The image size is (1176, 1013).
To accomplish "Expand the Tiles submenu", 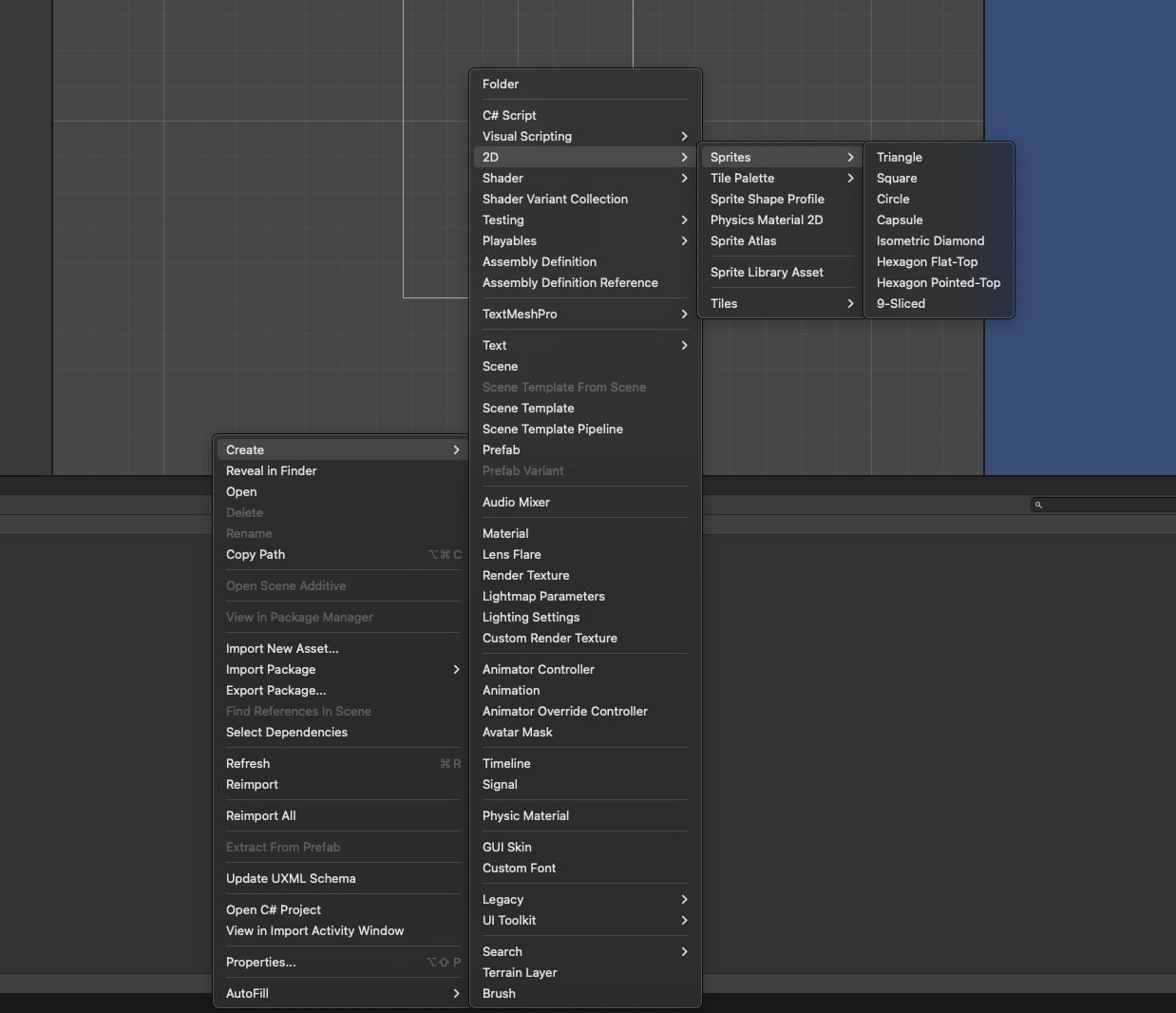I will tap(782, 303).
